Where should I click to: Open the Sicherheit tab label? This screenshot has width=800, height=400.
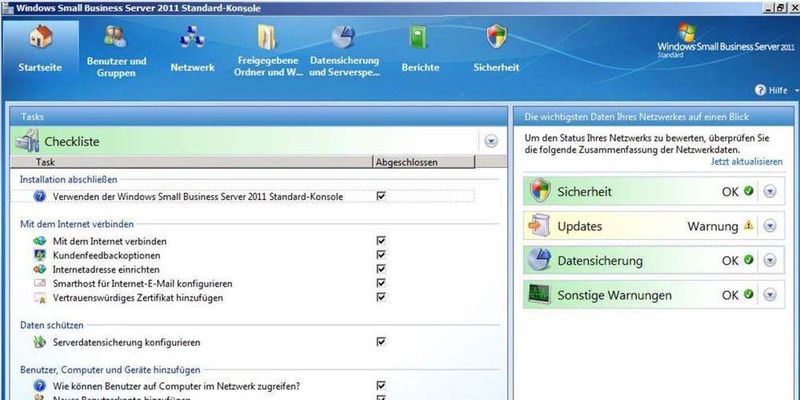click(x=496, y=67)
